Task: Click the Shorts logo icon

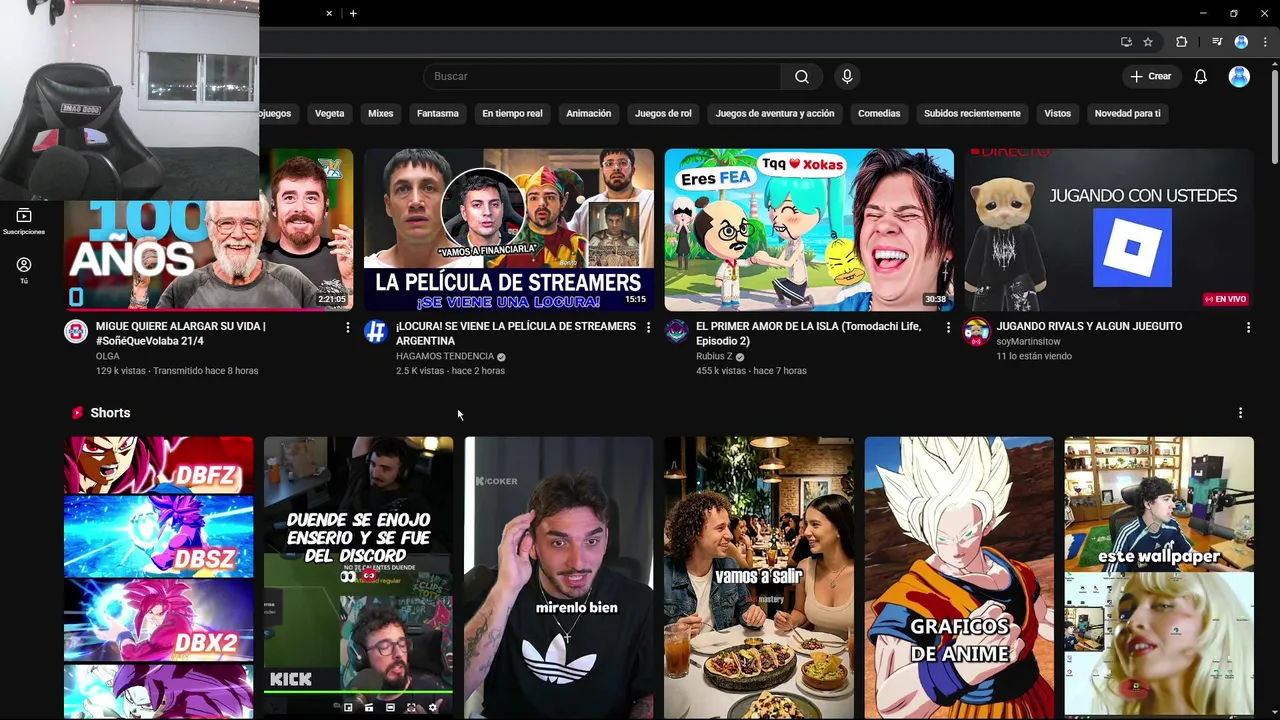Action: pyautogui.click(x=77, y=413)
